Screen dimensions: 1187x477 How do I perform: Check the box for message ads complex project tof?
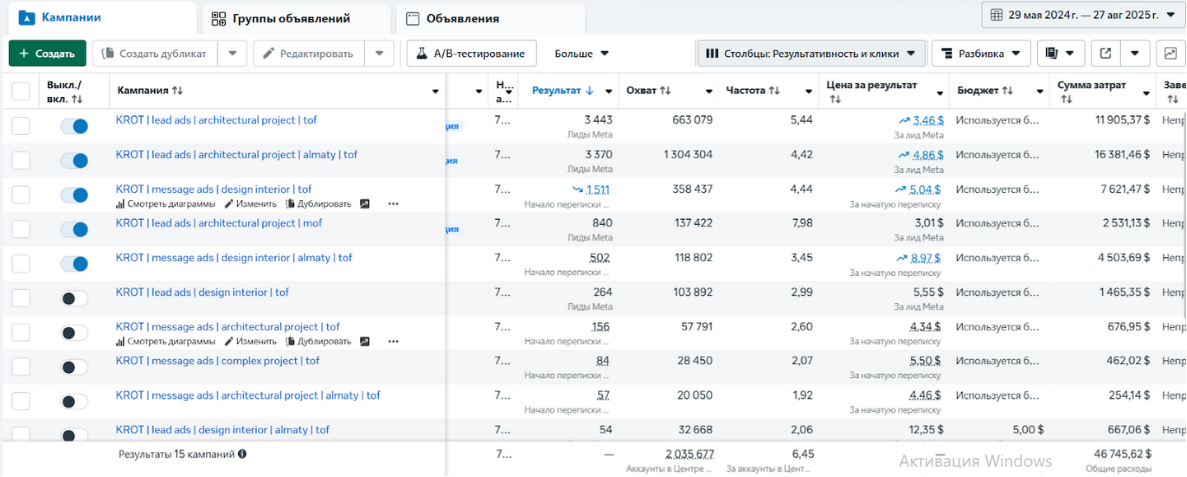coord(21,367)
